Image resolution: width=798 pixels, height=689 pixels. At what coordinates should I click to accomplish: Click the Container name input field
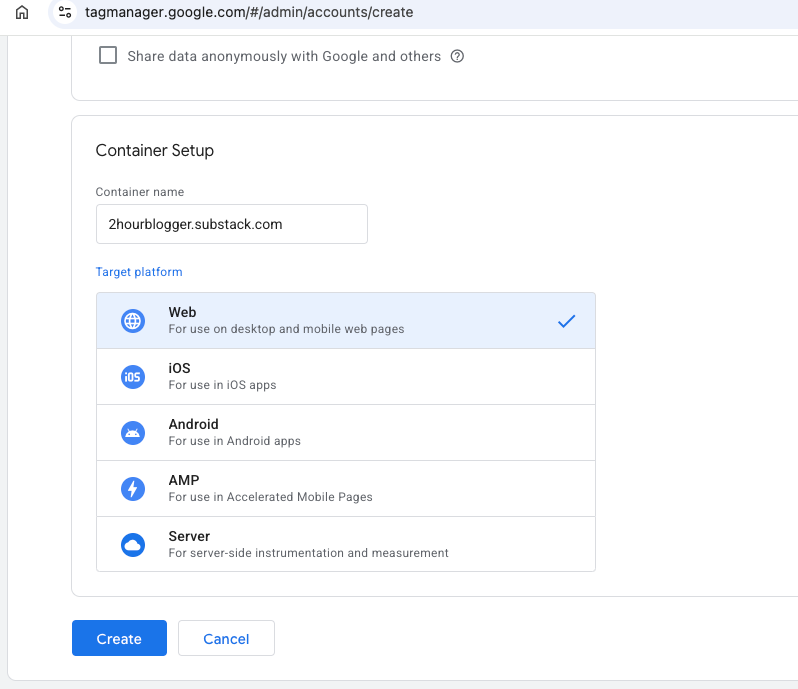tap(232, 224)
